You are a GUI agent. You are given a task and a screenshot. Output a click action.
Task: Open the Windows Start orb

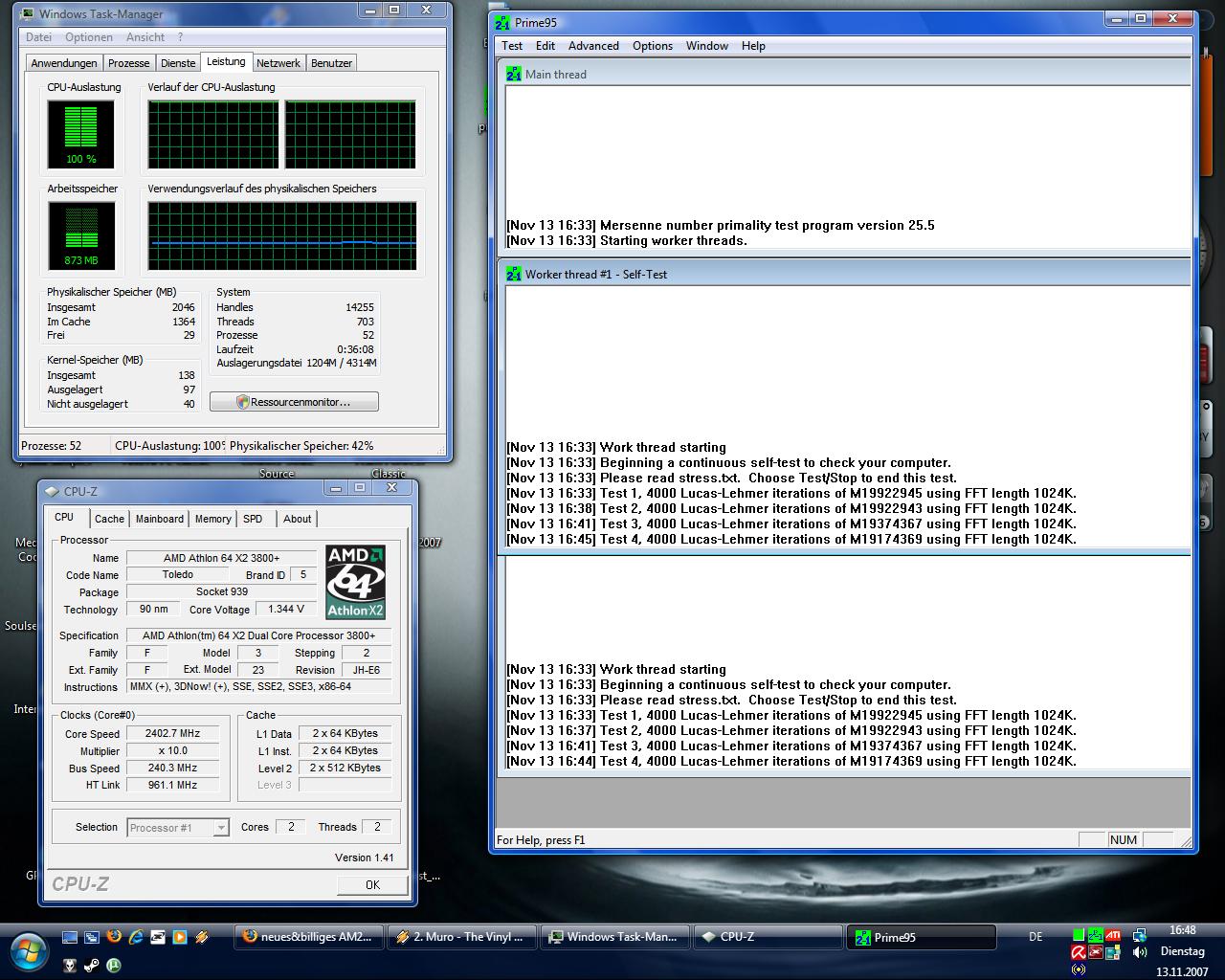point(28,950)
